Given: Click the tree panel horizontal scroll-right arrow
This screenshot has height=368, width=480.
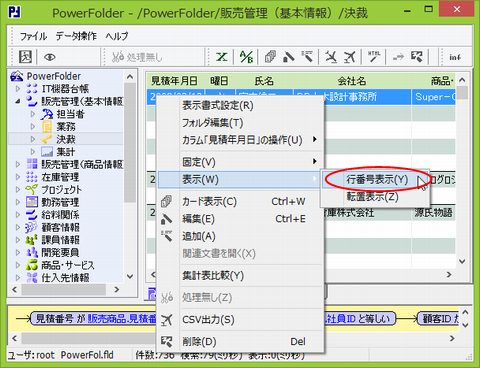Looking at the screenshot, I should (x=117, y=289).
